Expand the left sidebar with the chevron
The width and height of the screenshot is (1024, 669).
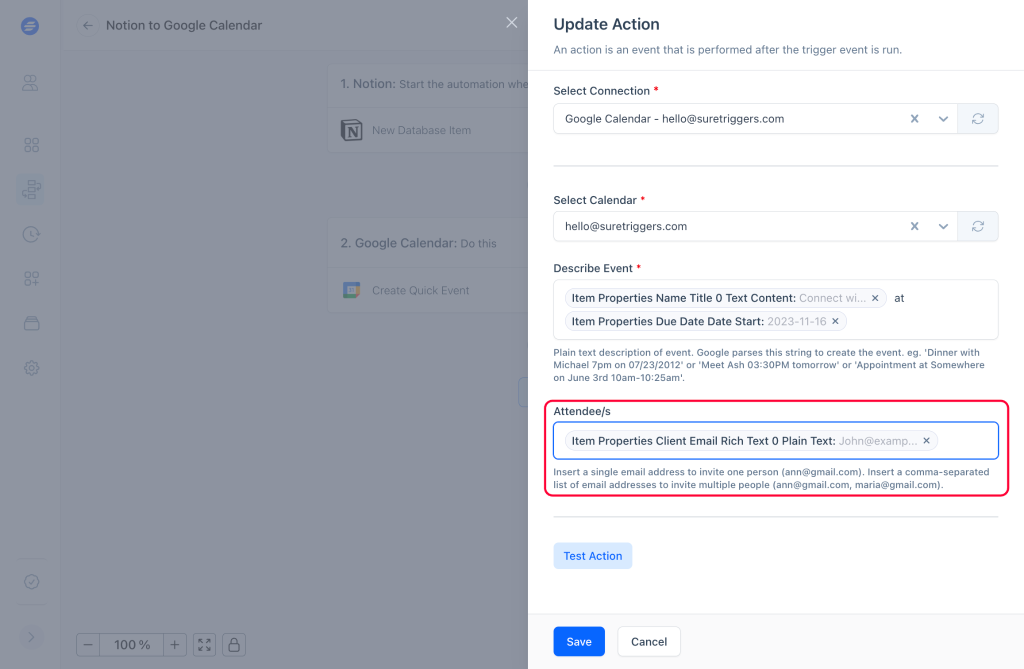point(31,637)
